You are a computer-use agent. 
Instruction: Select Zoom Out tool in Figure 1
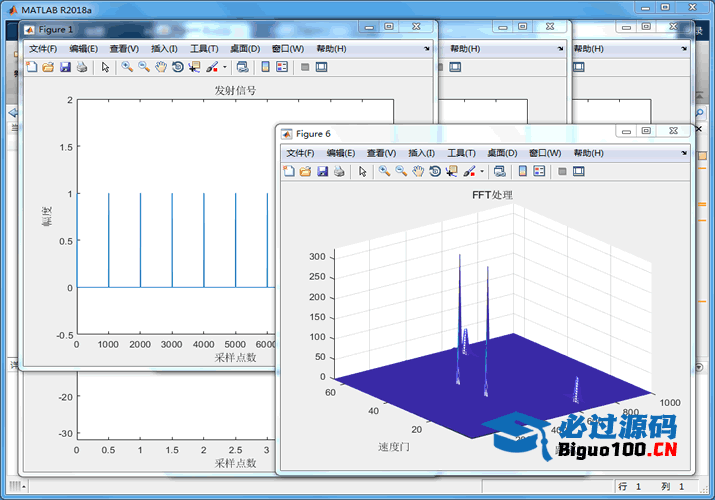(x=144, y=67)
